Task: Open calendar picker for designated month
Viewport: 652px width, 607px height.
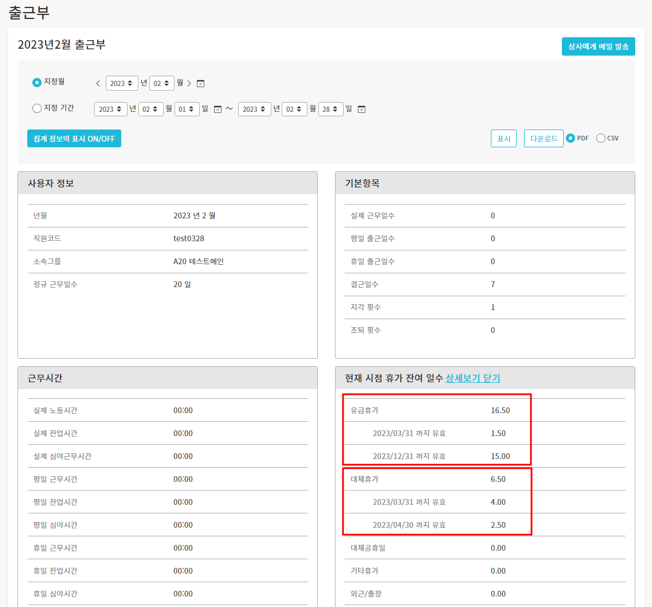Action: [201, 84]
